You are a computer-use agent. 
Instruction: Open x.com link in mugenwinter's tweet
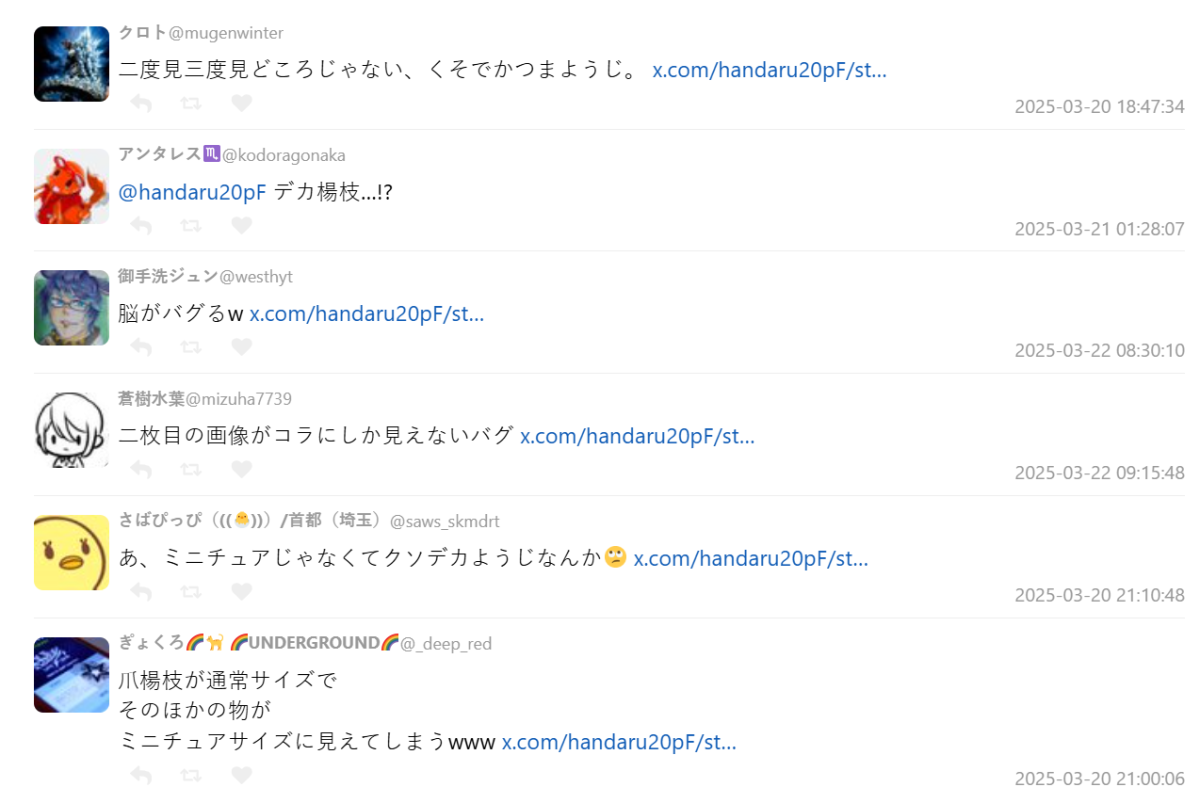[x=769, y=71]
